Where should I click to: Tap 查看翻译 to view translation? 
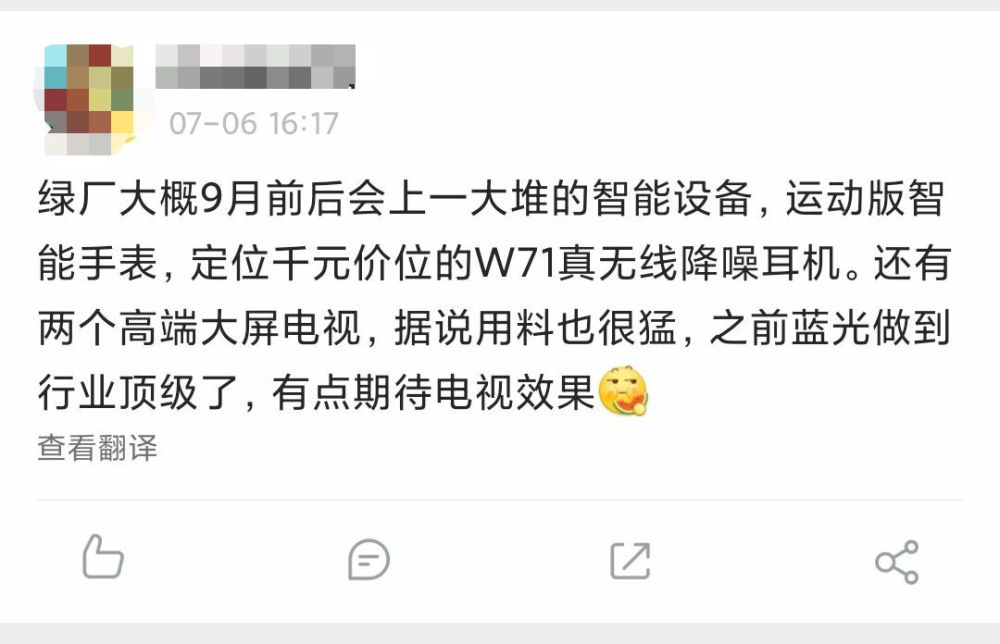pos(97,448)
